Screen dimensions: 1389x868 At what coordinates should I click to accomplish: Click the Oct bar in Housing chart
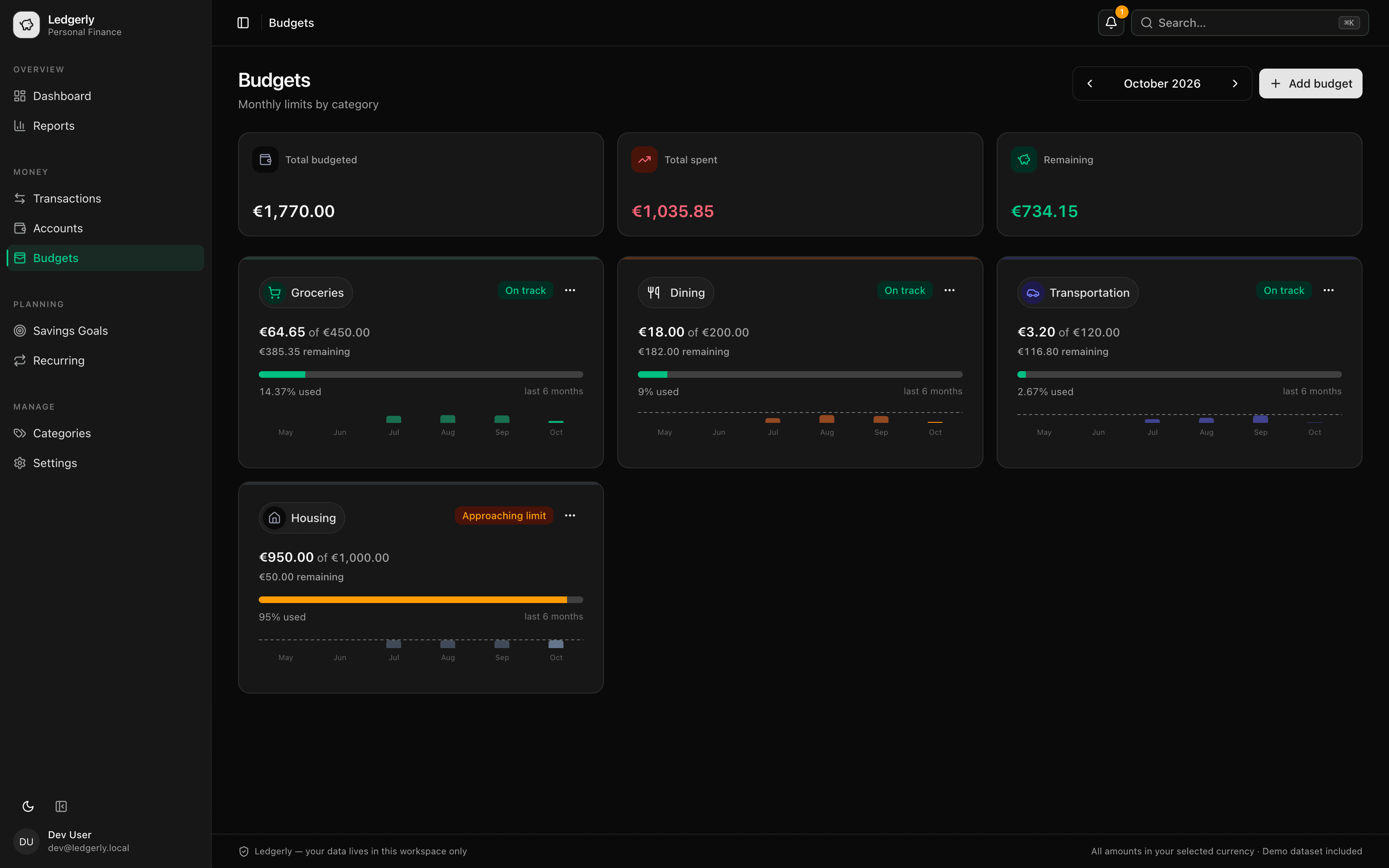(556, 644)
